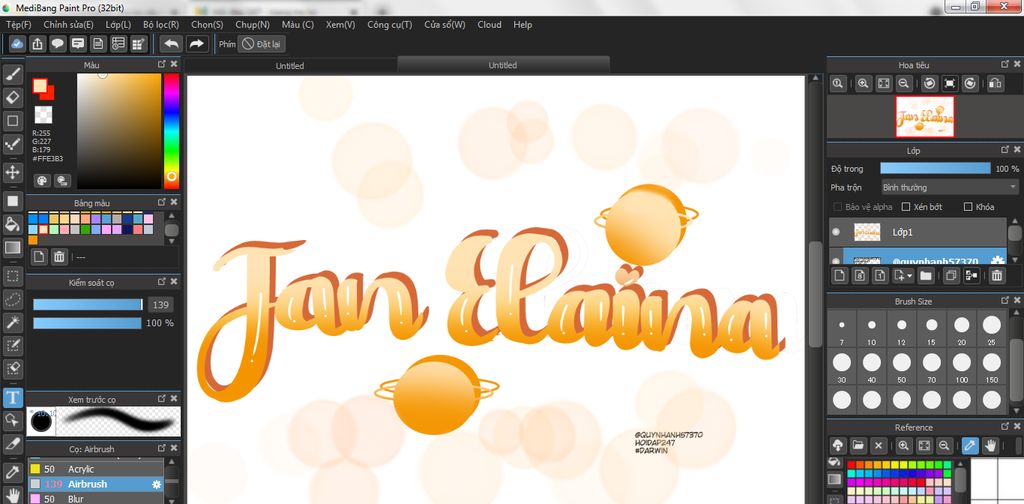Open the Pha trộn blend mode dropdown
Viewport: 1024px width, 504px height.
tap(949, 187)
